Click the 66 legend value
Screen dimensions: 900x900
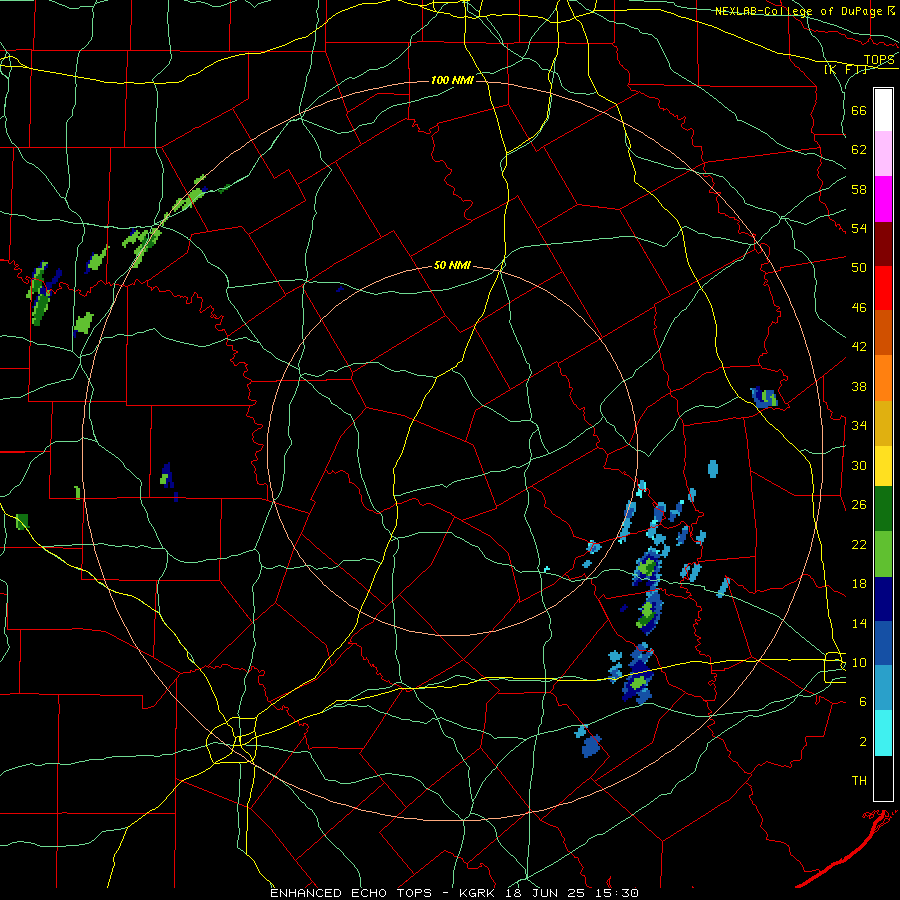[x=859, y=110]
